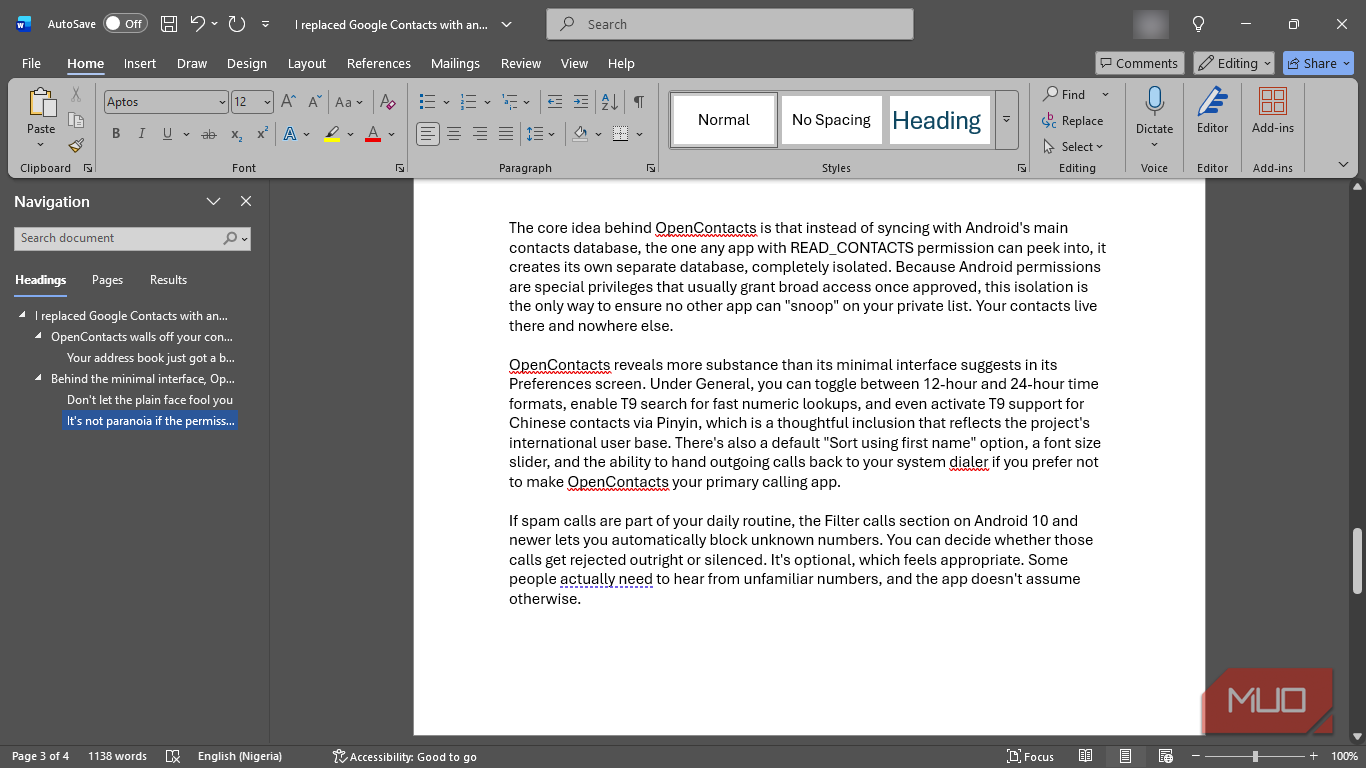Click the Share button

[1318, 63]
